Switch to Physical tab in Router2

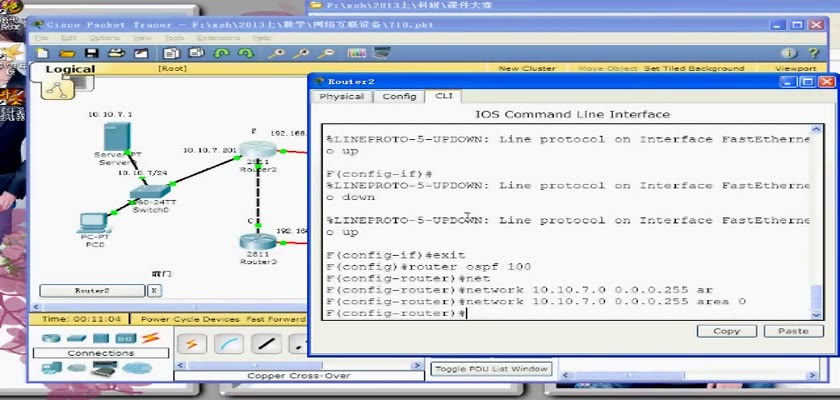341,96
